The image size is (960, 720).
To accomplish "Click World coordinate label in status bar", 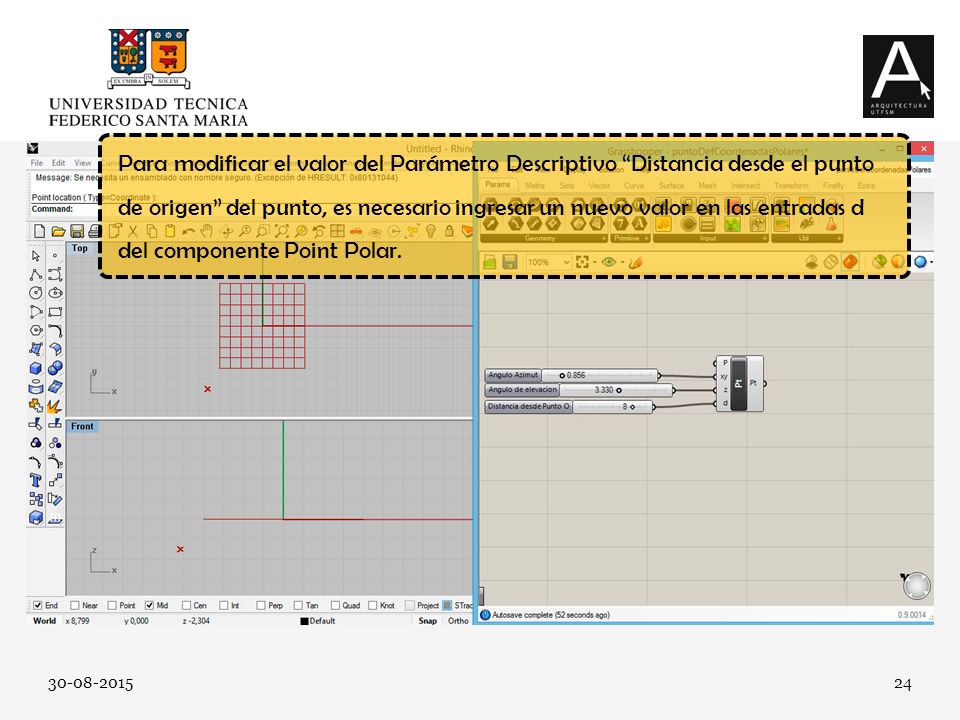I will tap(44, 621).
